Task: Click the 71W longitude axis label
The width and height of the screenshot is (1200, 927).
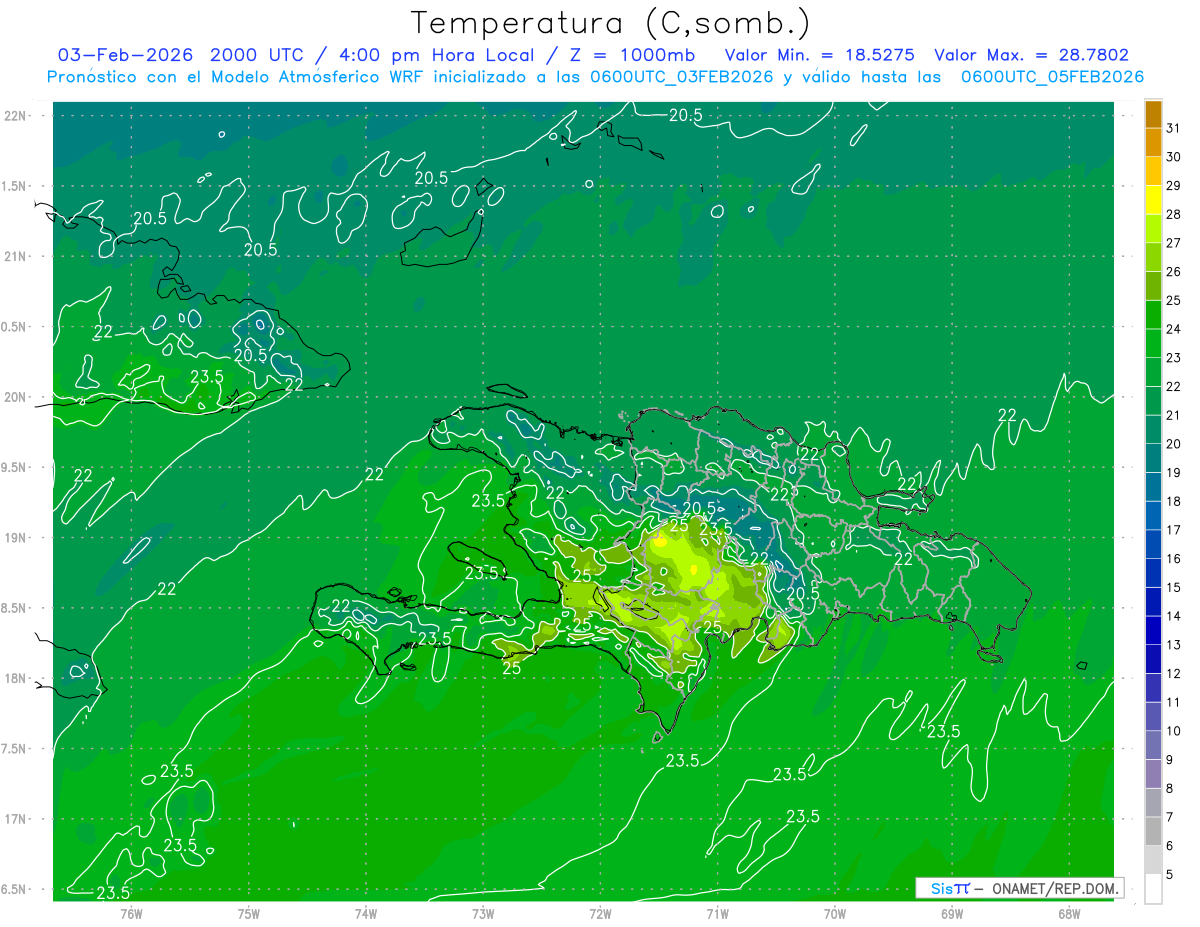Action: point(717,914)
